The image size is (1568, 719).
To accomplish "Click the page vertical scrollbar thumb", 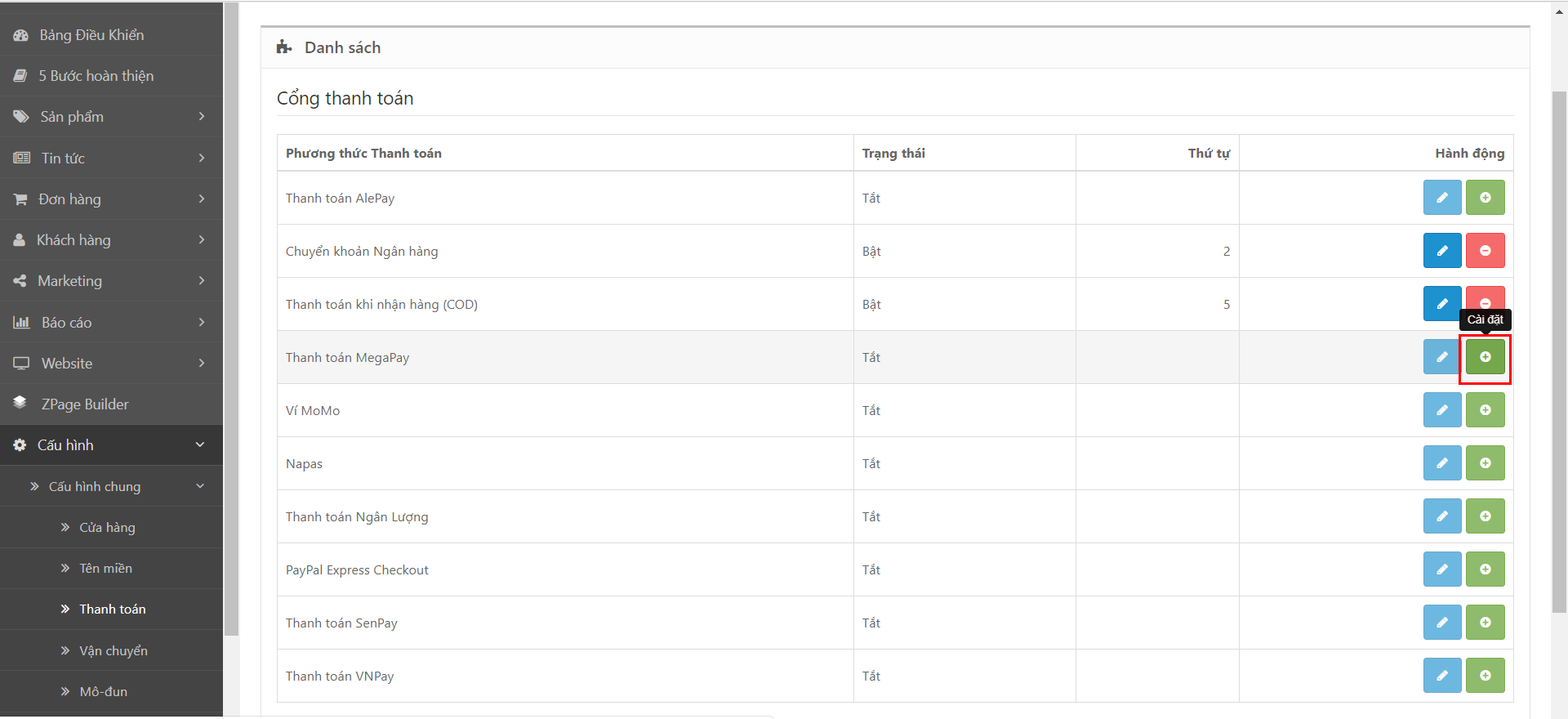I will pos(1559,351).
